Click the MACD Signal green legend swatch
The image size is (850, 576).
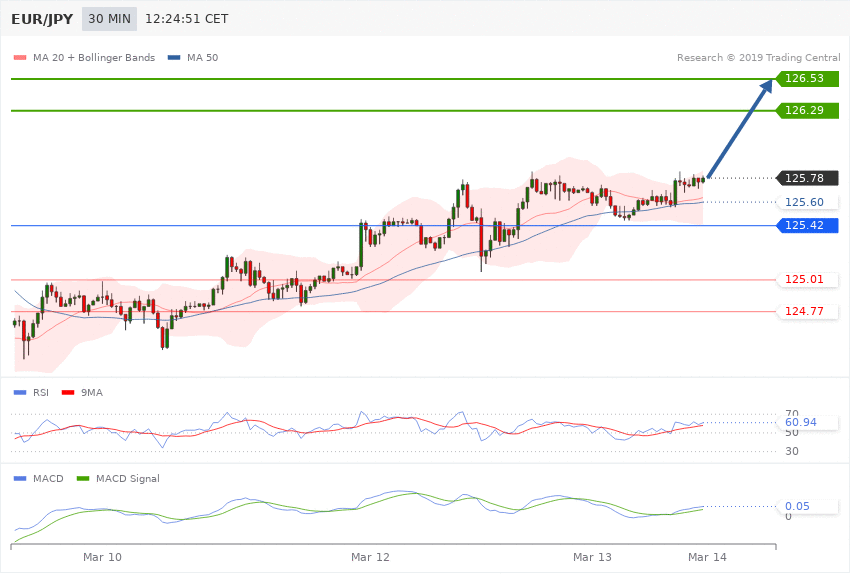click(x=83, y=478)
